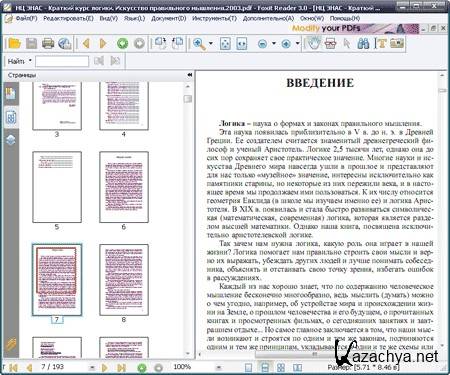Open the Layers side panel
The height and width of the screenshot is (375, 450).
coord(11,140)
